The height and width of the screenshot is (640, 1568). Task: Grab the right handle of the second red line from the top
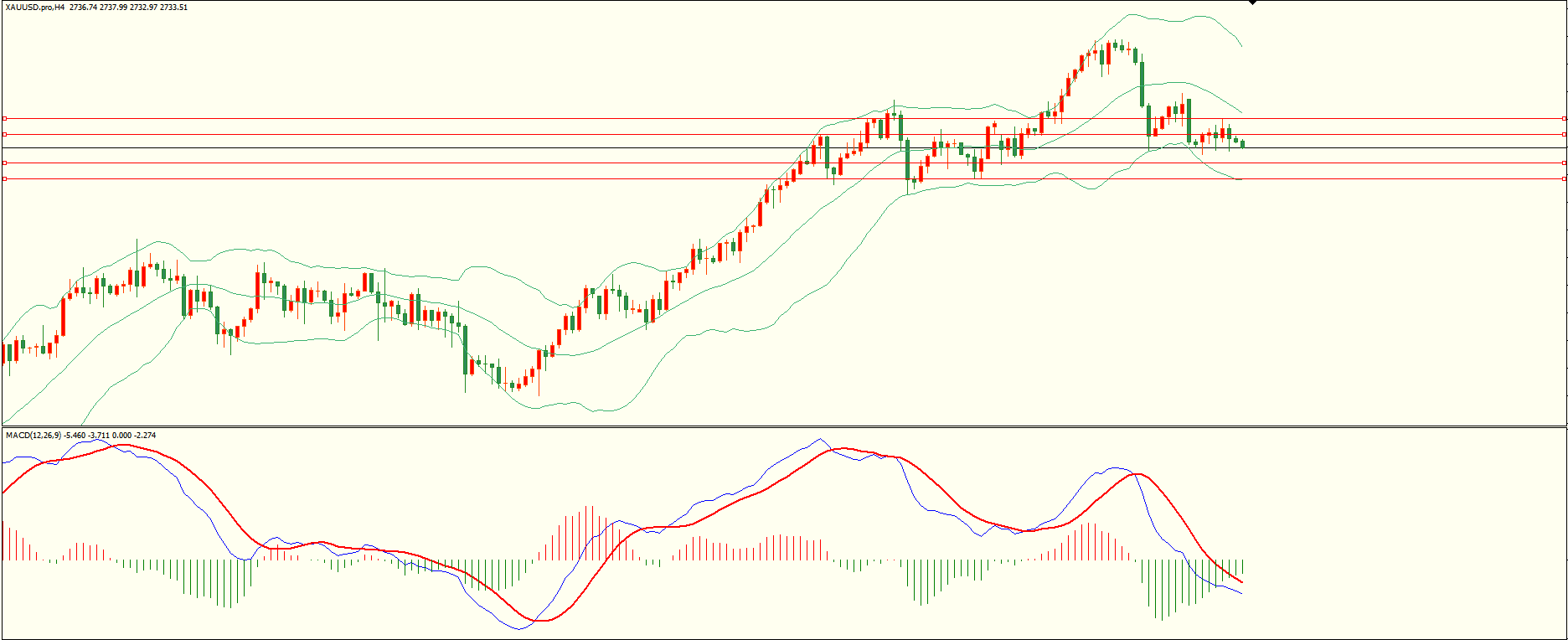[1565, 134]
